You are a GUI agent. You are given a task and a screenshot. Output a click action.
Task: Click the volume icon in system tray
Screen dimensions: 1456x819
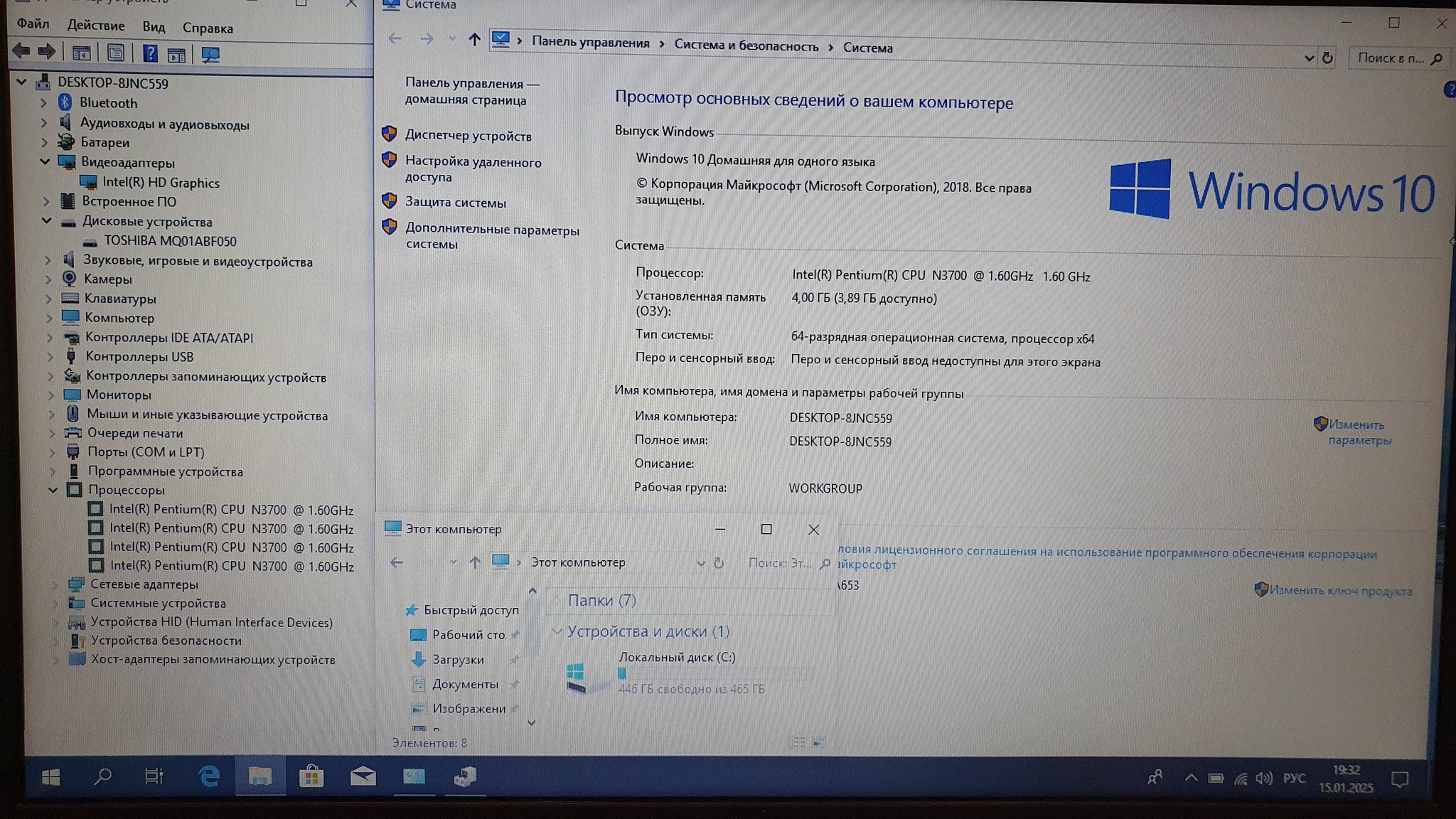click(1263, 778)
